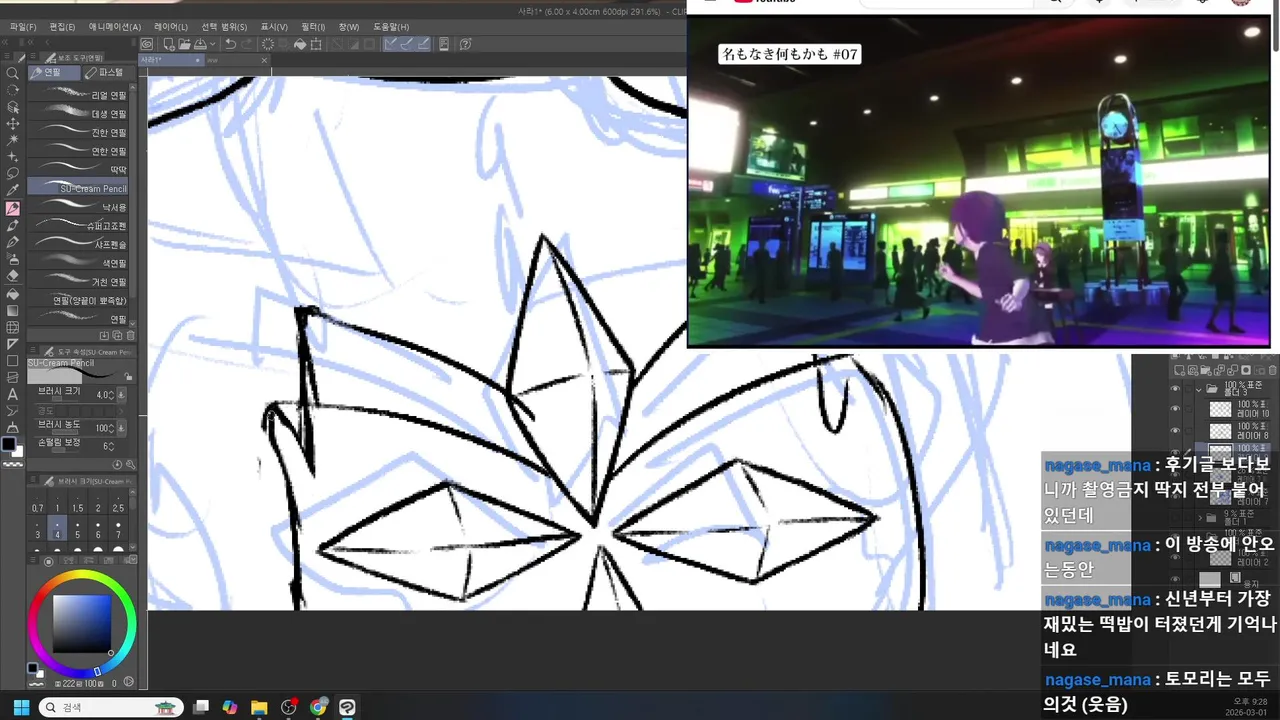Choose brush size preset 5
Viewport: 1280px width, 720px height.
[78, 528]
